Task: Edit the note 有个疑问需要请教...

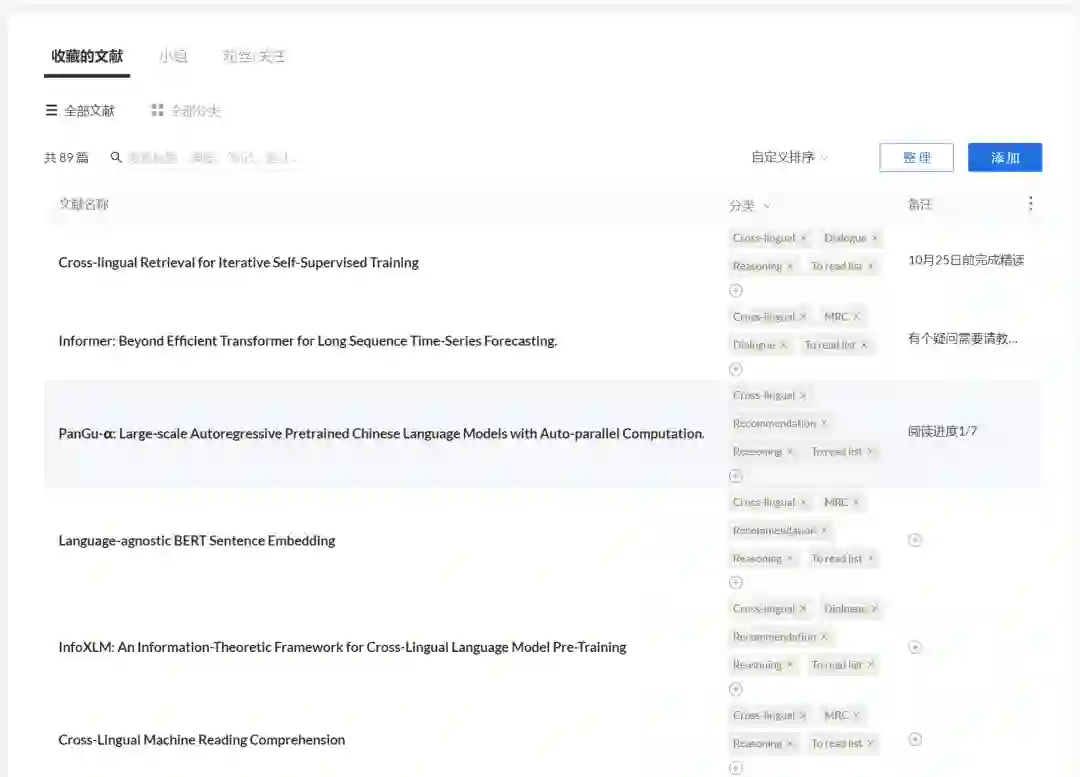Action: [962, 338]
